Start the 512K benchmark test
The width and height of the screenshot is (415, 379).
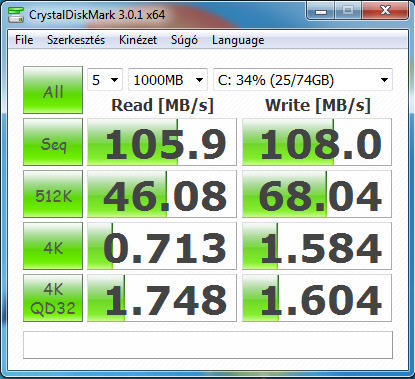pyautogui.click(x=53, y=194)
